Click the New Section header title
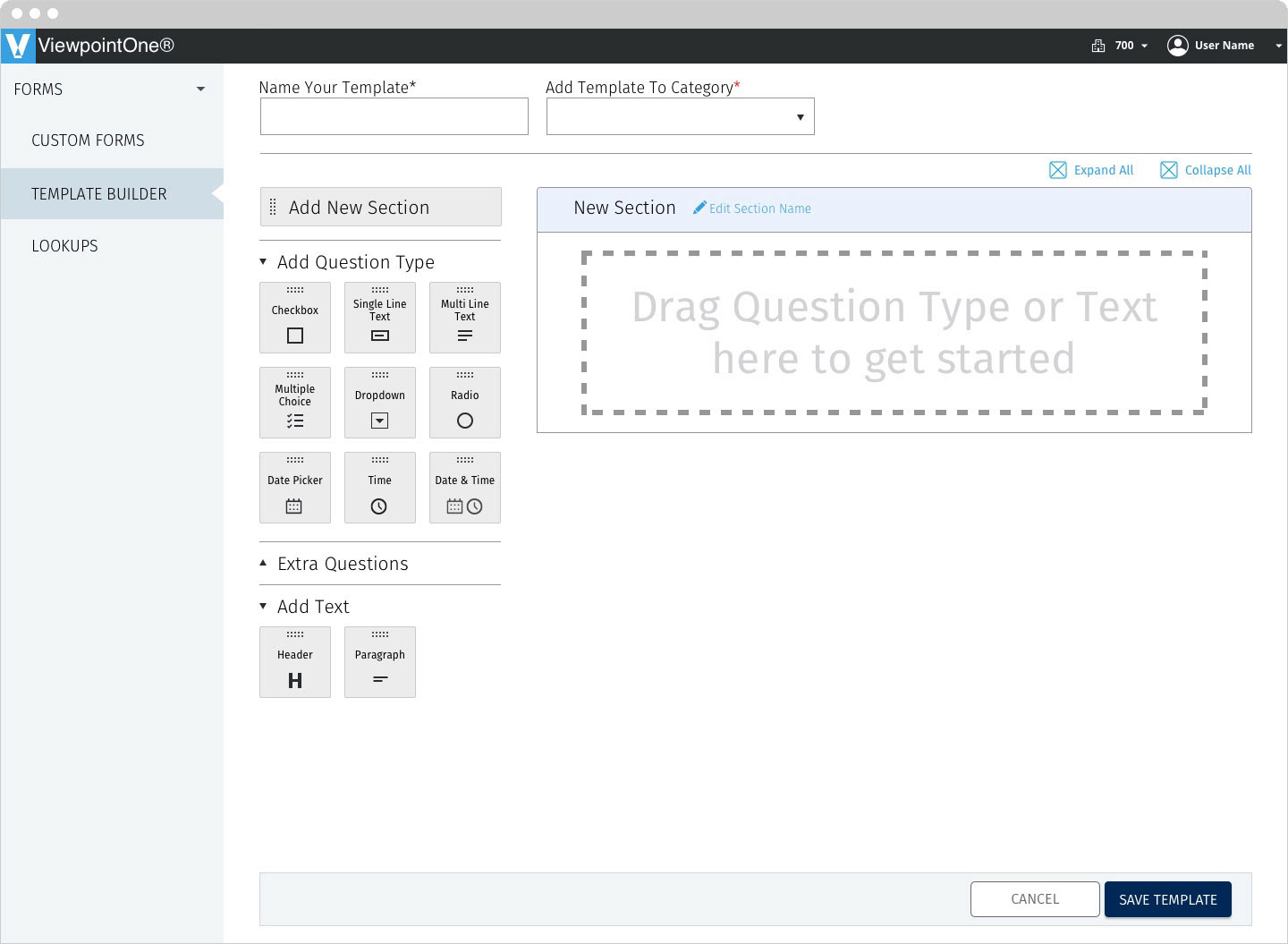Viewport: 1288px width, 944px height. click(x=624, y=208)
